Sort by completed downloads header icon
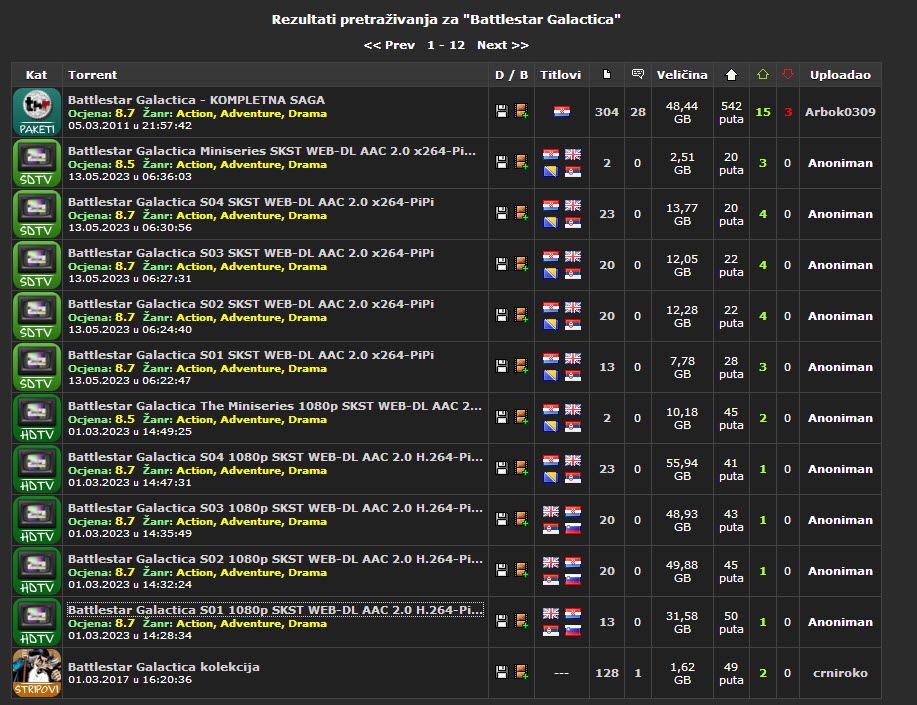Image resolution: width=917 pixels, height=705 pixels. pyautogui.click(x=732, y=74)
